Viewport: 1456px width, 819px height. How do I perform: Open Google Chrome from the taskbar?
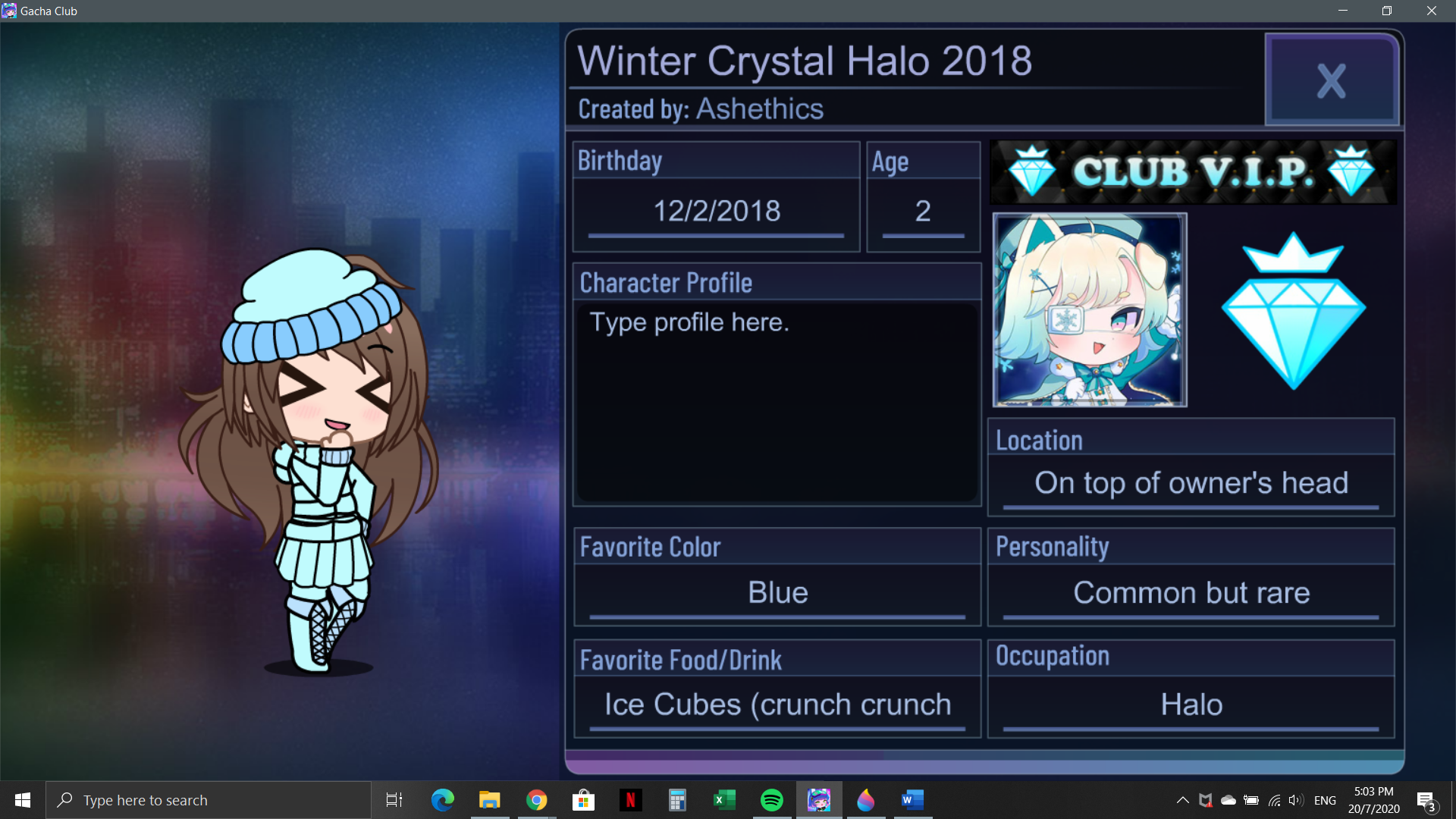point(536,800)
